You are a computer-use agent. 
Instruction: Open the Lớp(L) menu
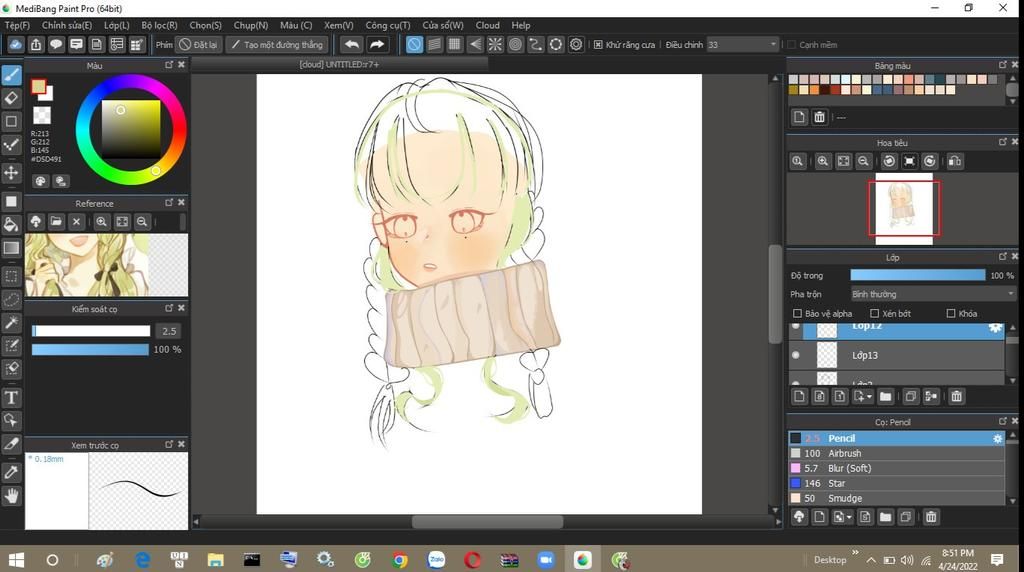pyautogui.click(x=117, y=25)
